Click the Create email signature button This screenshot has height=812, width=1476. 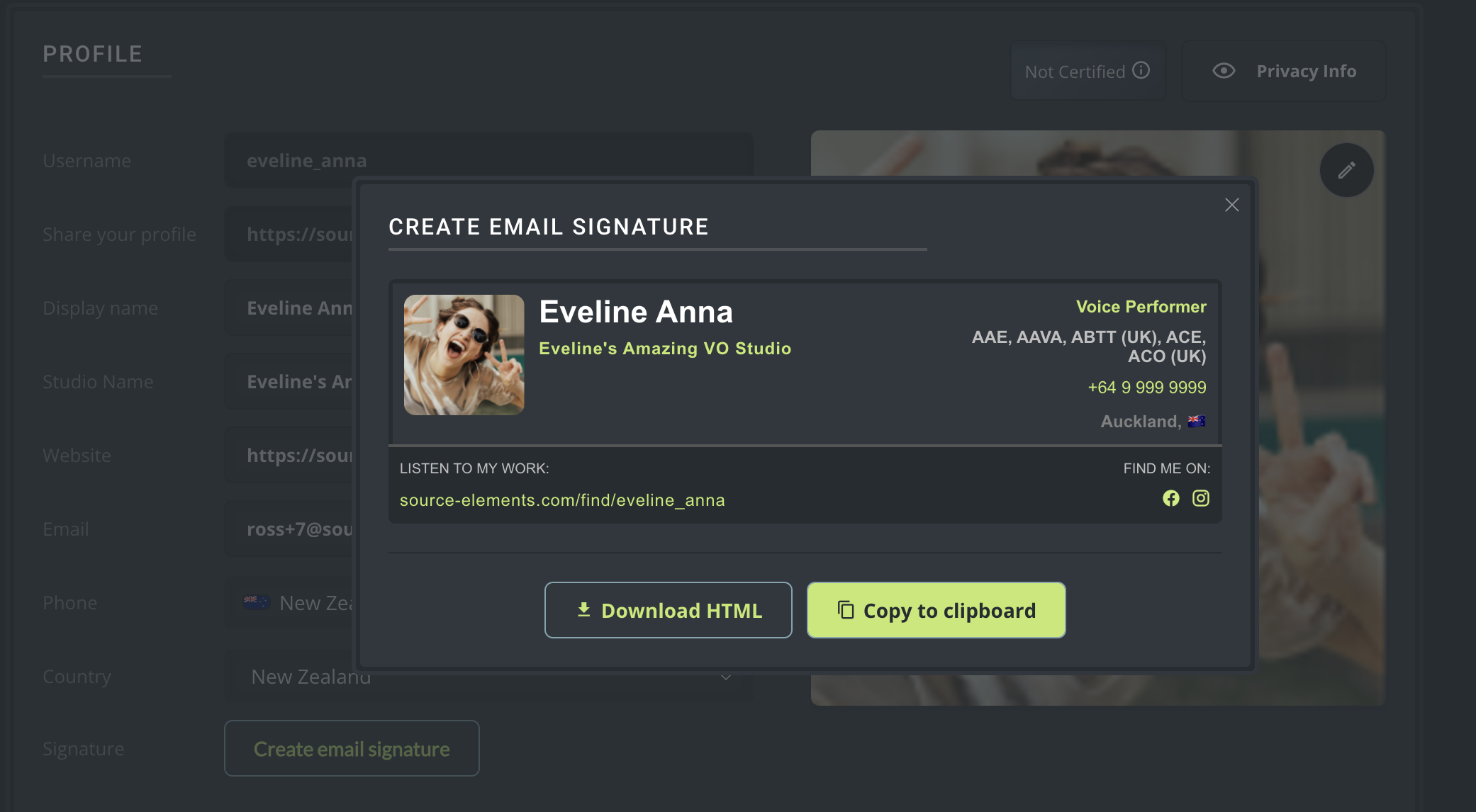pyautogui.click(x=352, y=748)
